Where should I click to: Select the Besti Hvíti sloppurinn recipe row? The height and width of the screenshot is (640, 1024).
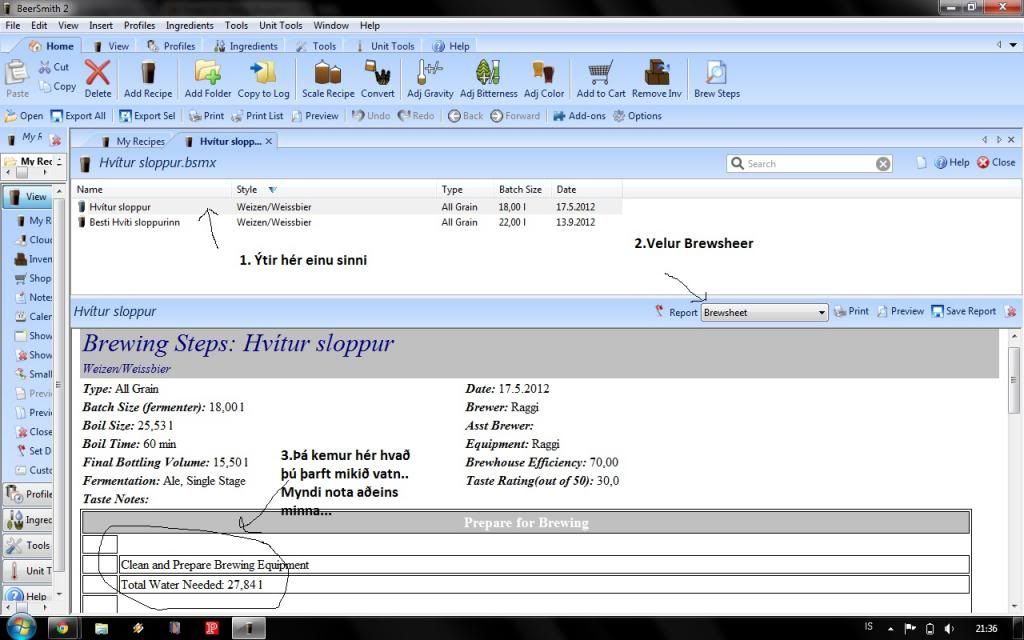click(134, 222)
